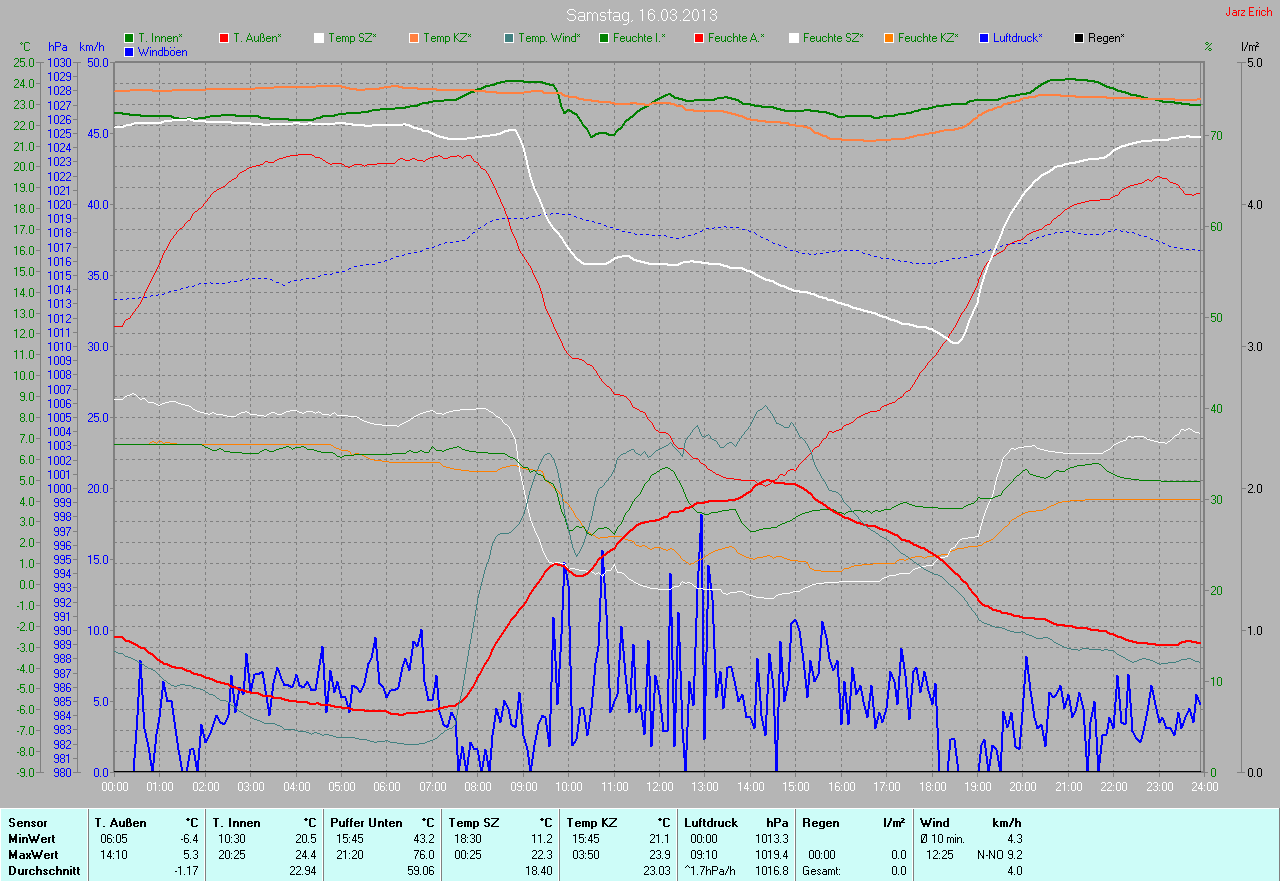
Task: Click the '1030' tick on the hPa axis
Action: click(x=59, y=62)
